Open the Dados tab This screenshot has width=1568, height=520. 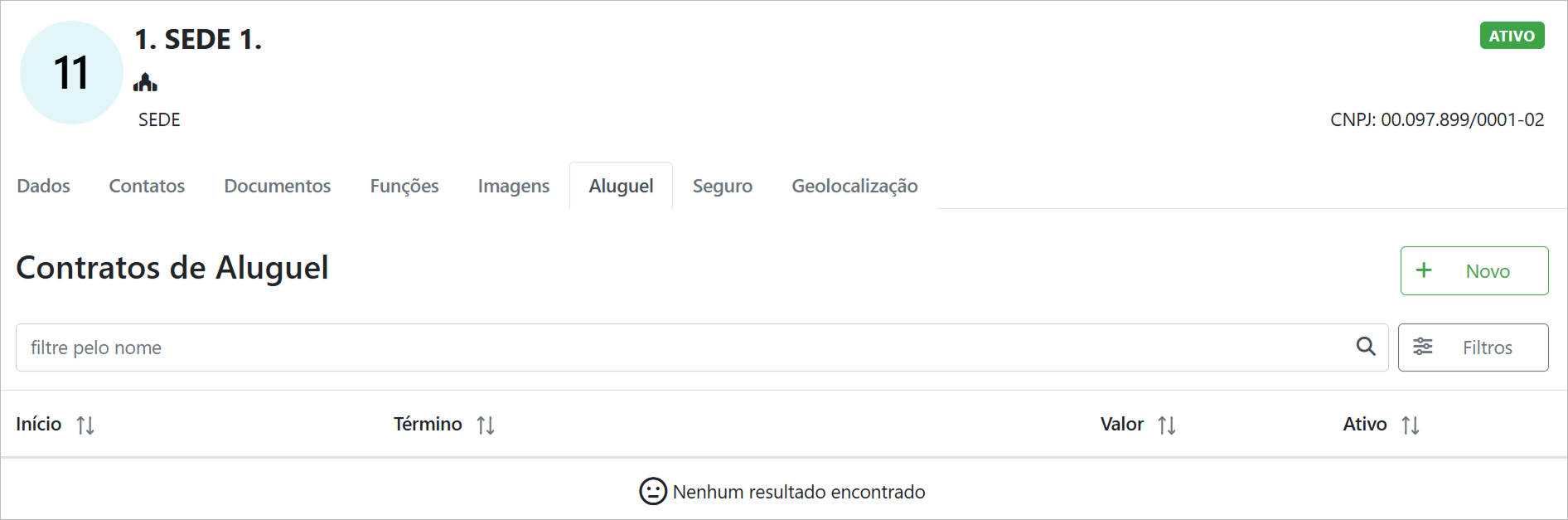[x=44, y=186]
